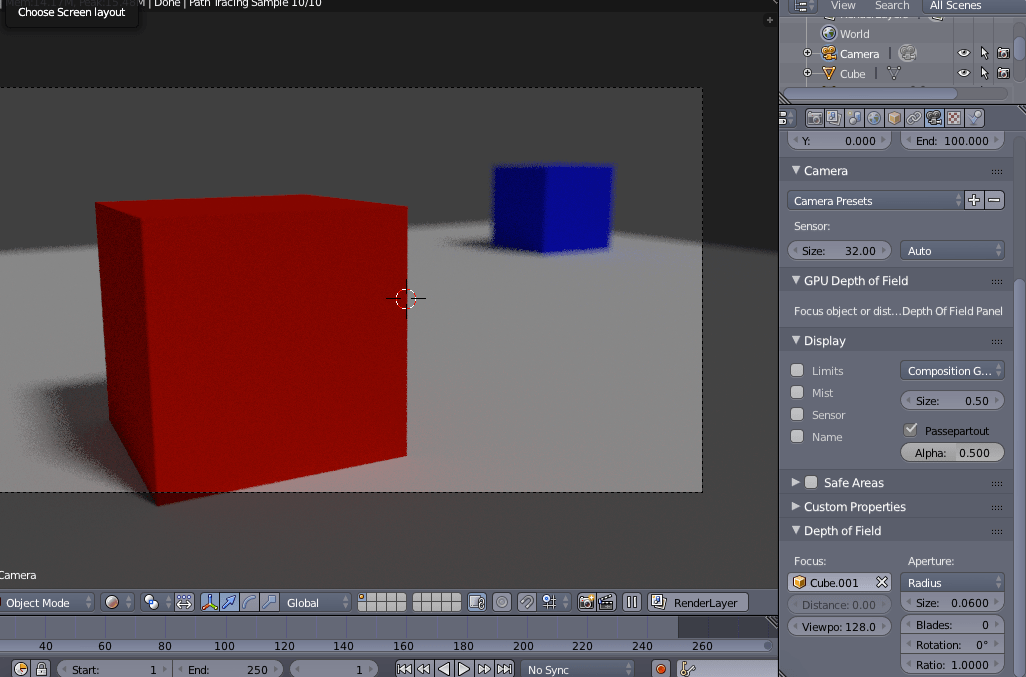
Task: Open the Scene properties tab
Action: point(854,117)
